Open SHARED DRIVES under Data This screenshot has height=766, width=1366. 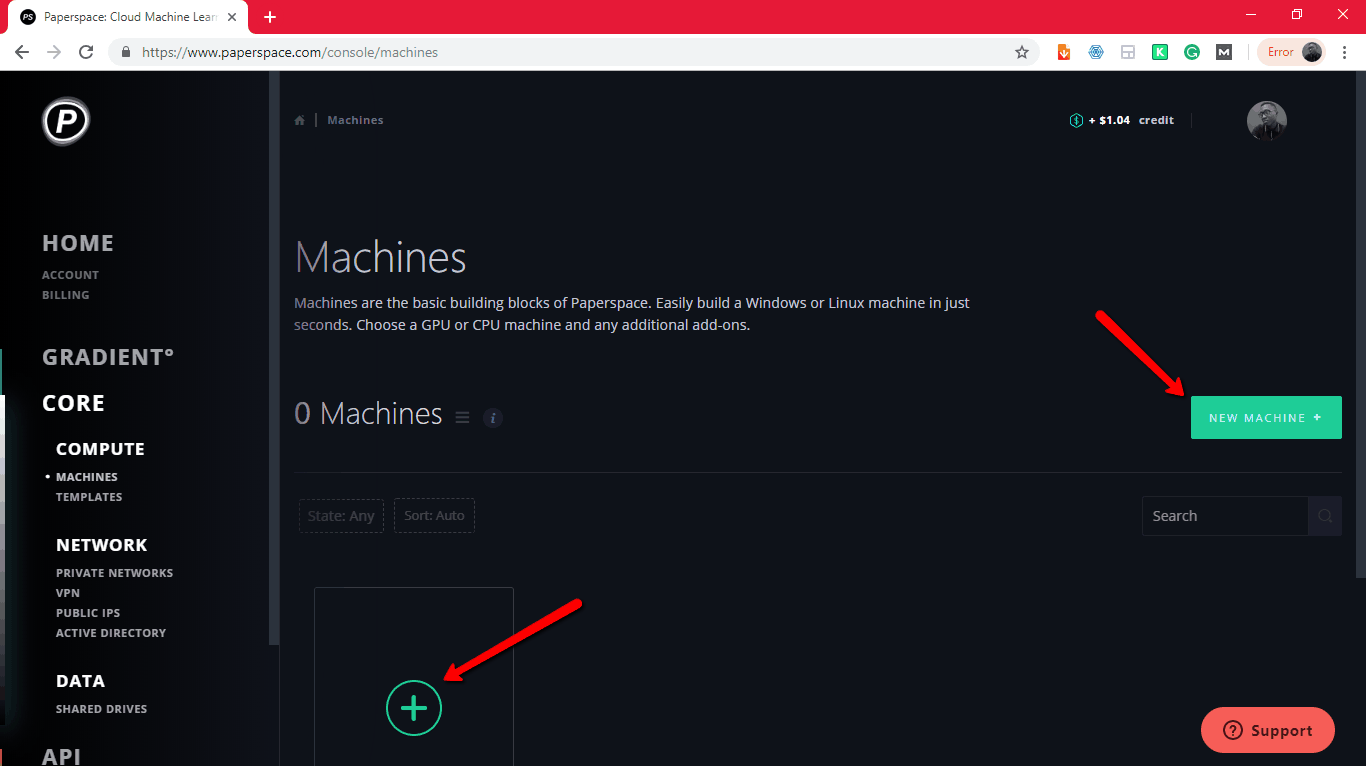101,709
